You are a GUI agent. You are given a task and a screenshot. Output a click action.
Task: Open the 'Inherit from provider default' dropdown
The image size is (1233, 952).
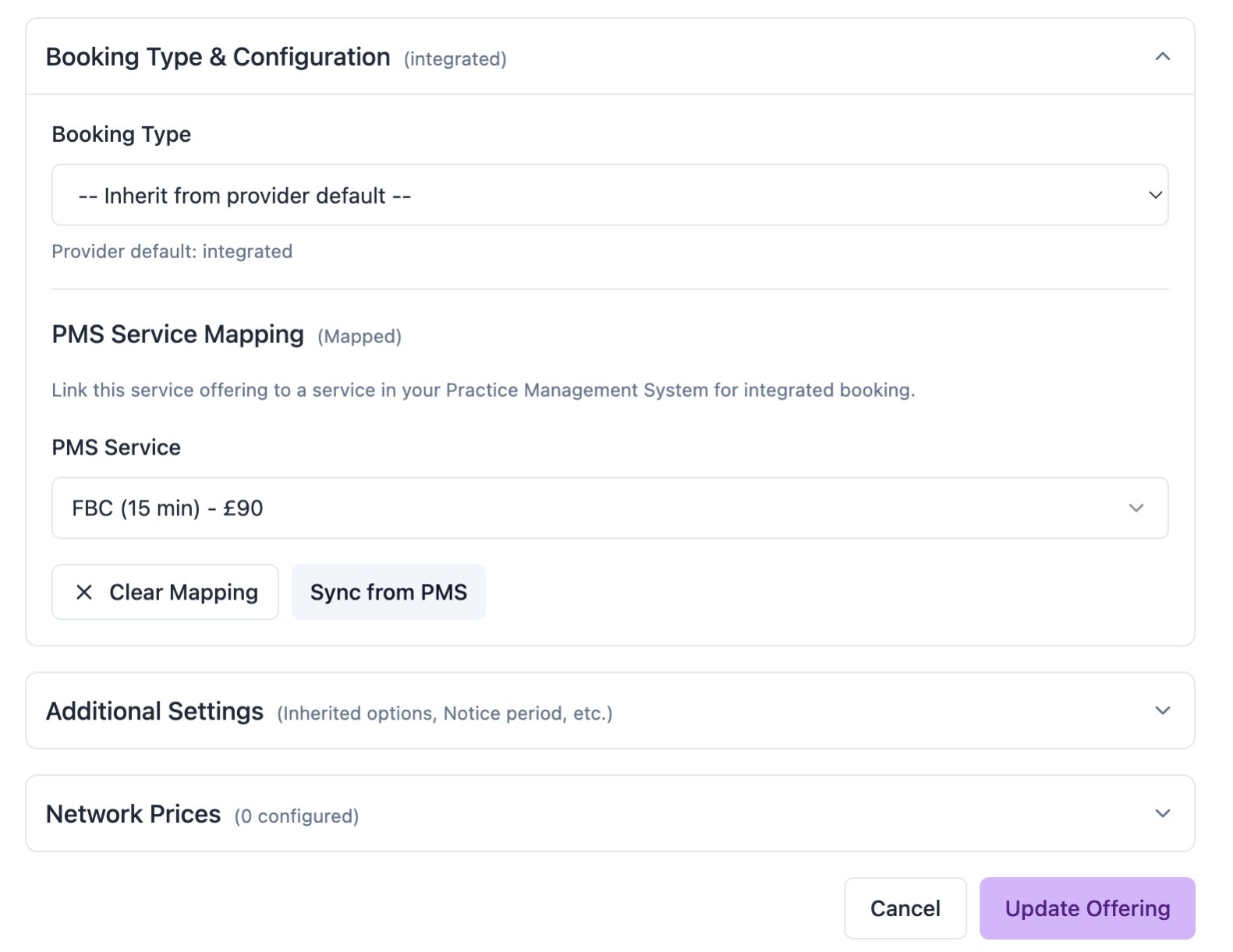608,195
